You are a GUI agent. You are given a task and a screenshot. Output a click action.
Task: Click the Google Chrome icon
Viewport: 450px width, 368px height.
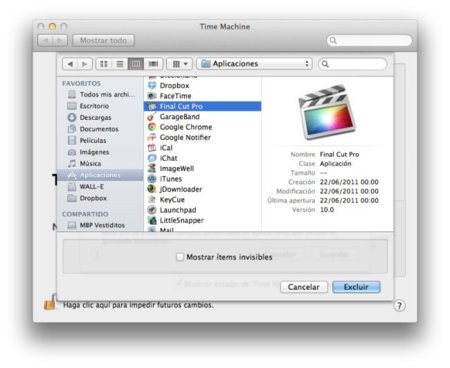point(152,127)
